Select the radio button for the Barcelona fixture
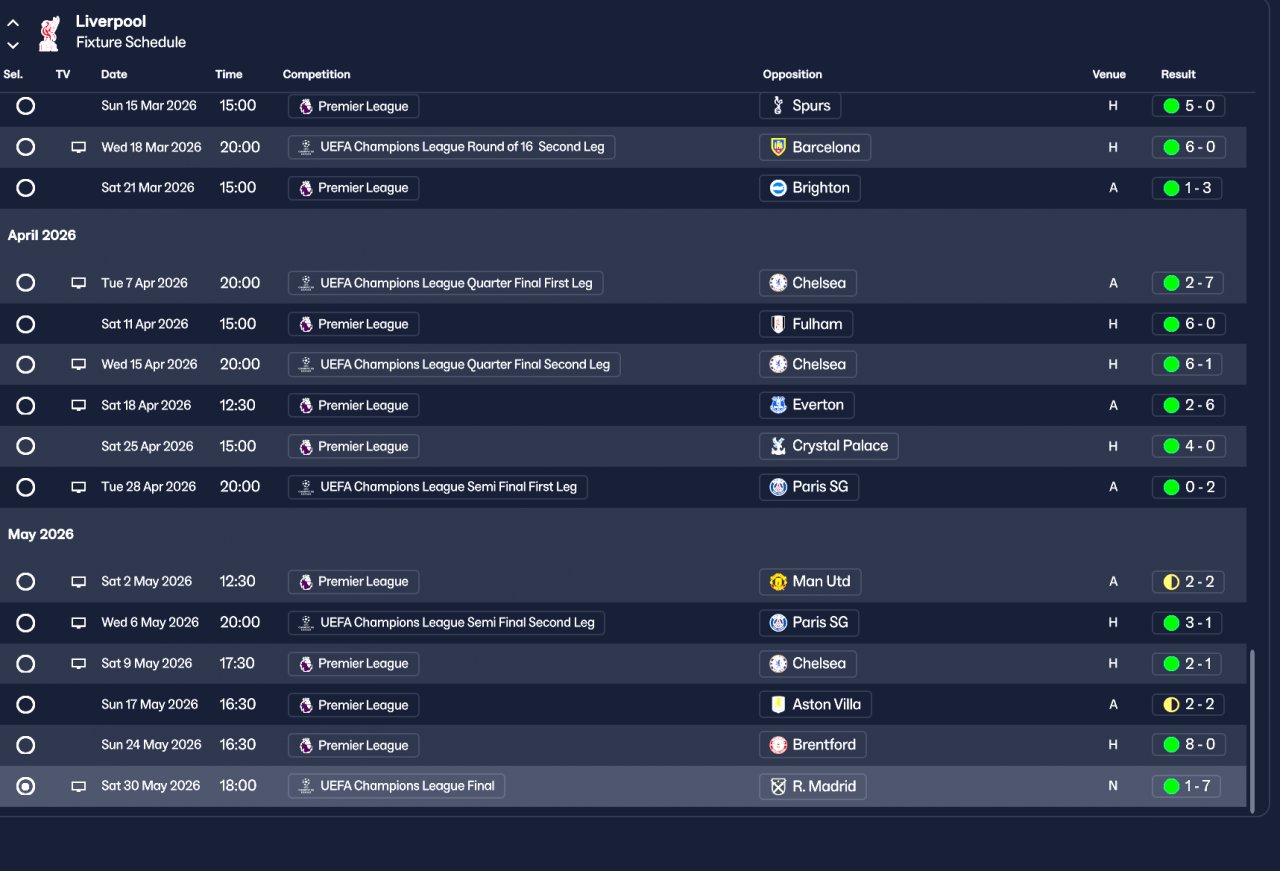 click(26, 147)
